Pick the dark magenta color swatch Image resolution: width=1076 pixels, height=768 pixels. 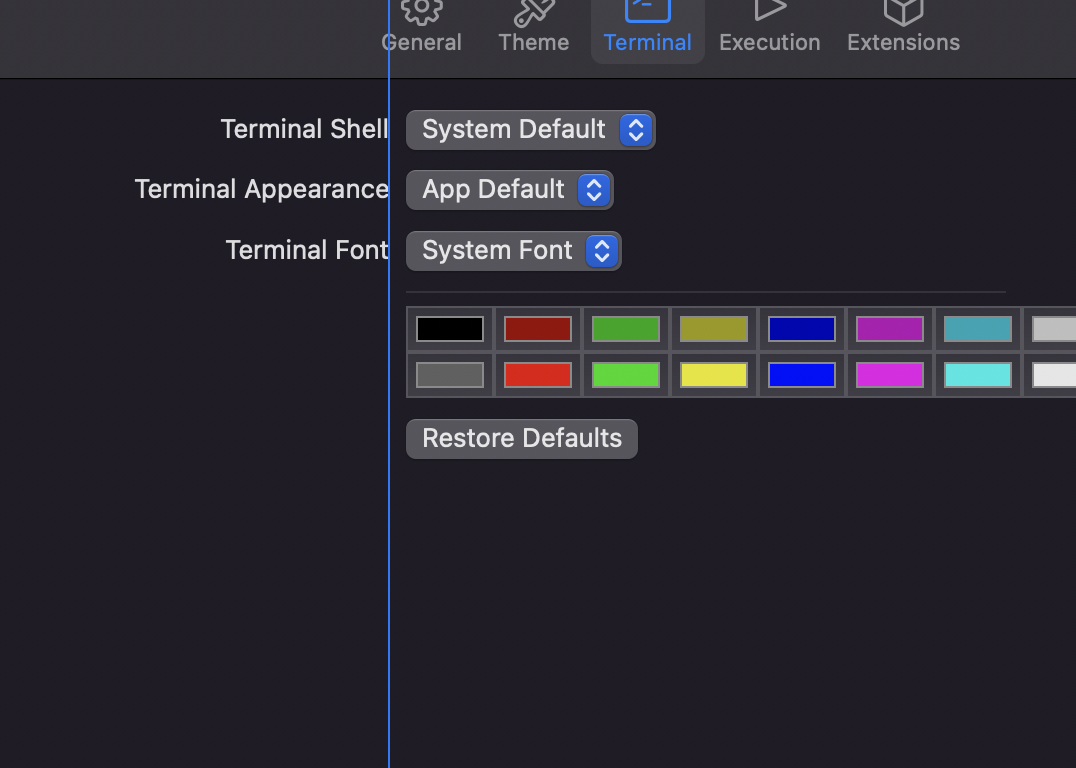coord(889,329)
